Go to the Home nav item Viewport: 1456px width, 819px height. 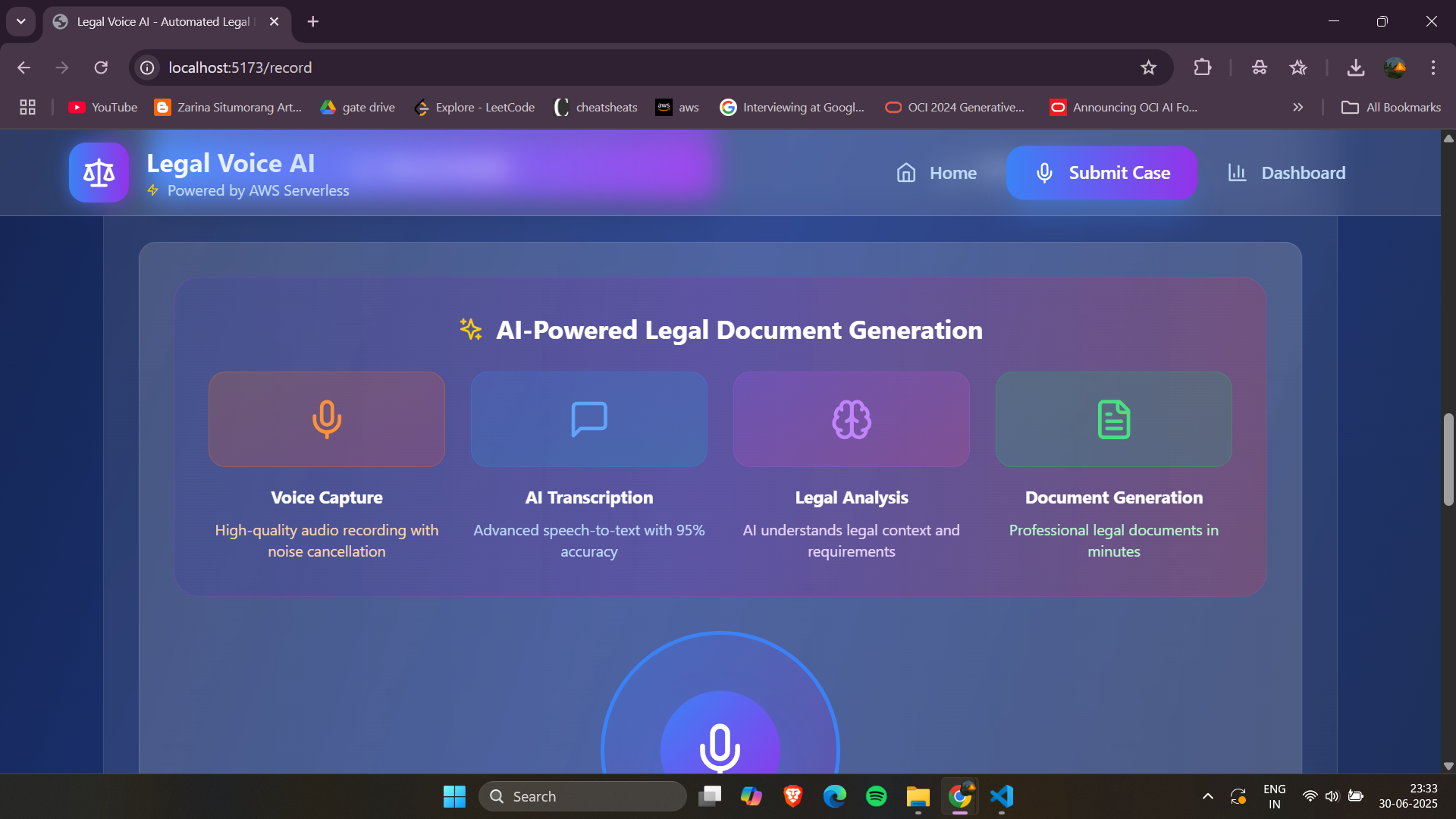tap(937, 173)
